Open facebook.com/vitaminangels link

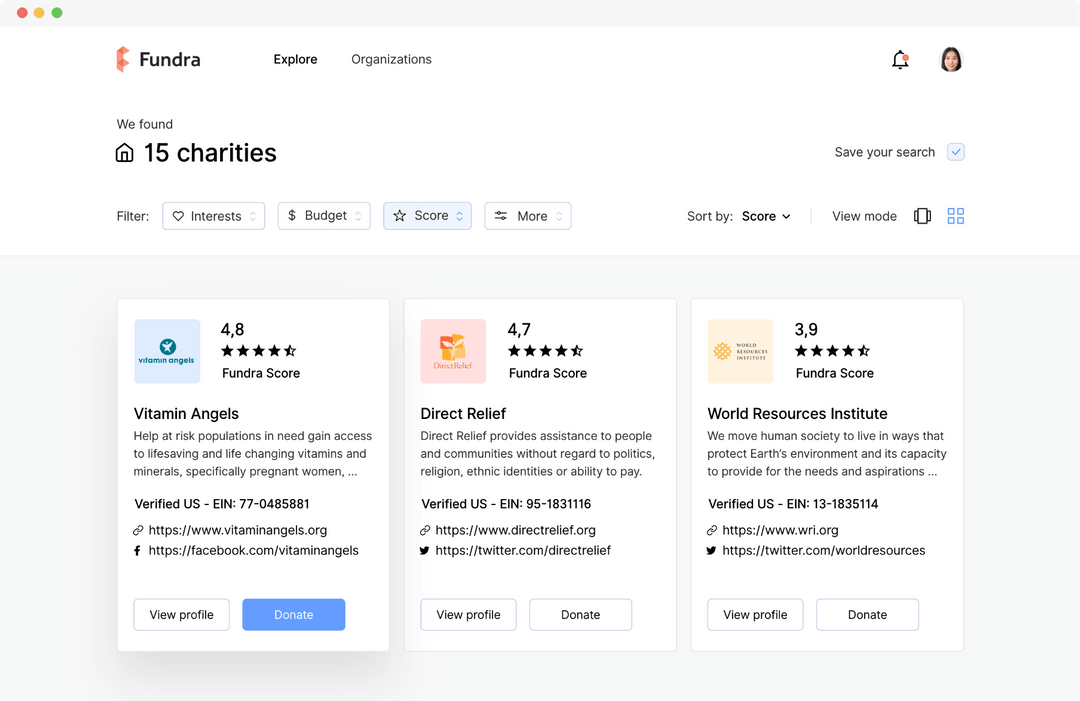[x=253, y=550]
